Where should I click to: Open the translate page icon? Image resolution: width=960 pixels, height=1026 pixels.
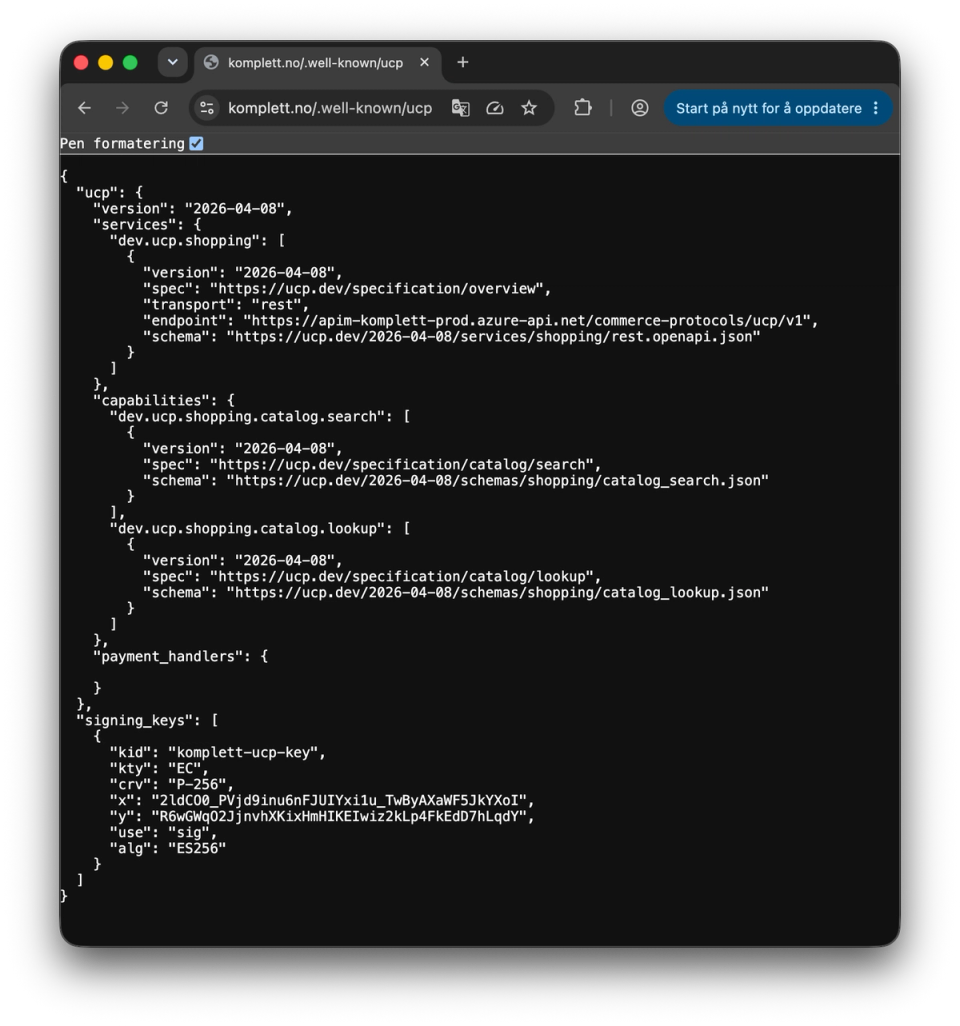461,108
